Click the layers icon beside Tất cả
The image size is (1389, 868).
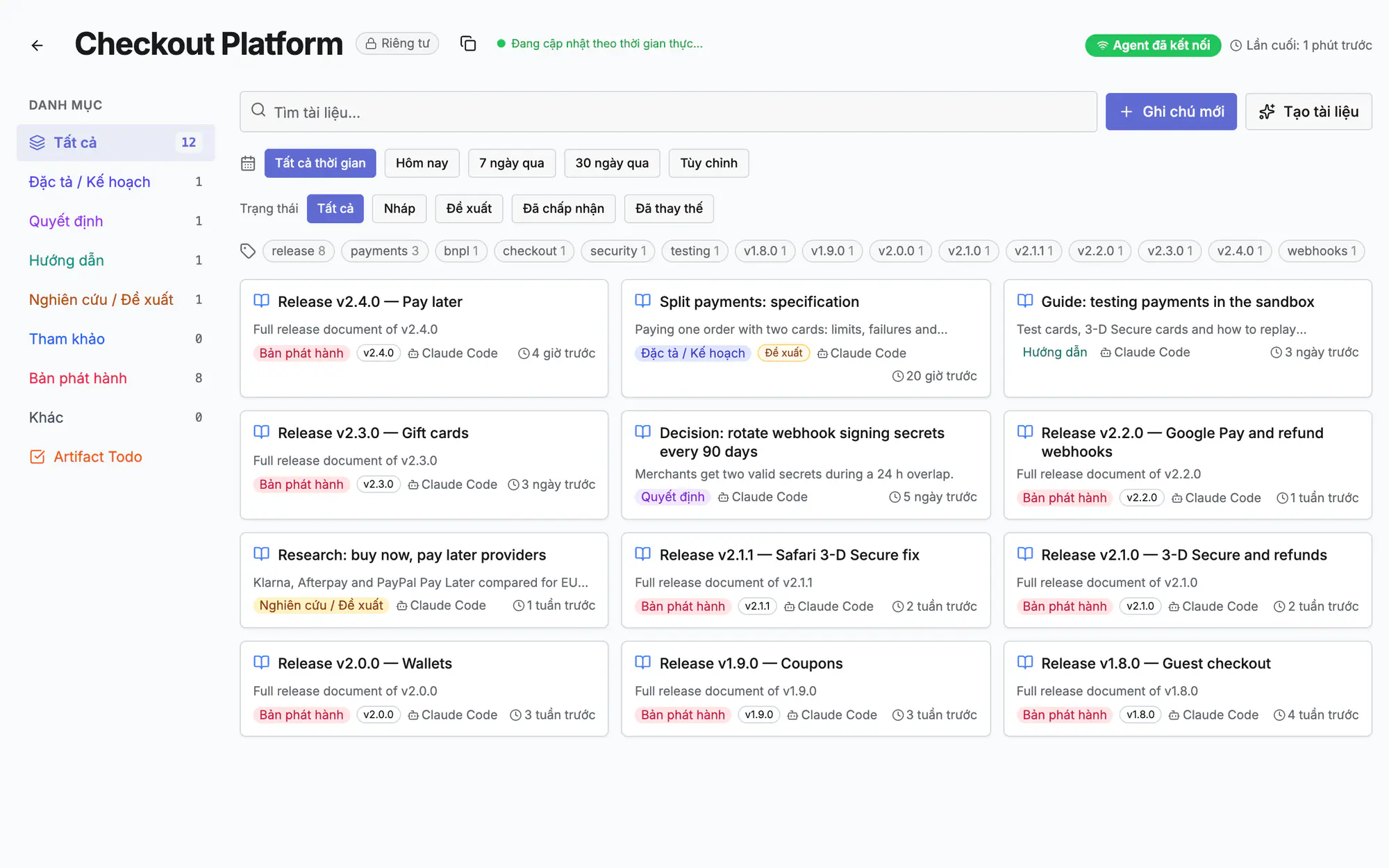[x=38, y=142]
